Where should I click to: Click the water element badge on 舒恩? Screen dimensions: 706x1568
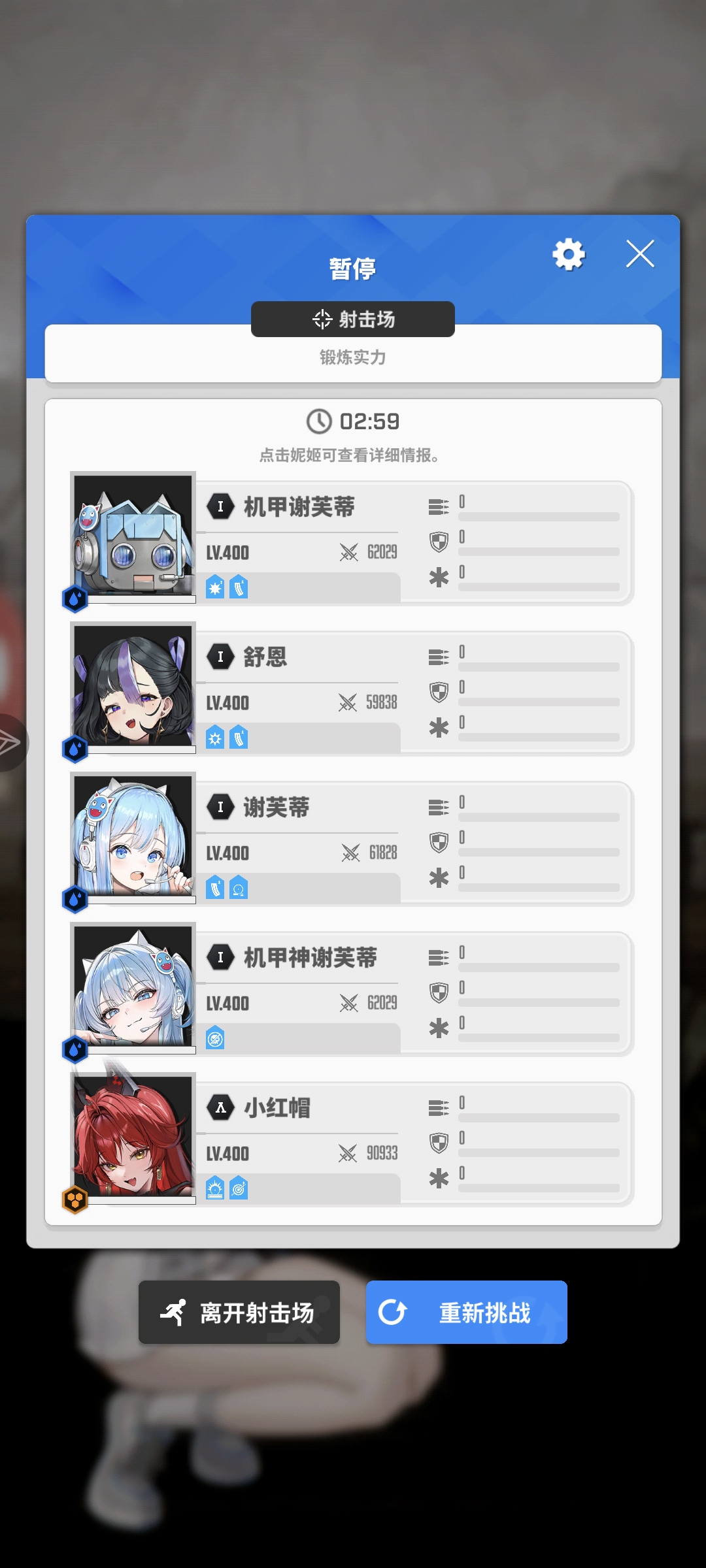(75, 749)
